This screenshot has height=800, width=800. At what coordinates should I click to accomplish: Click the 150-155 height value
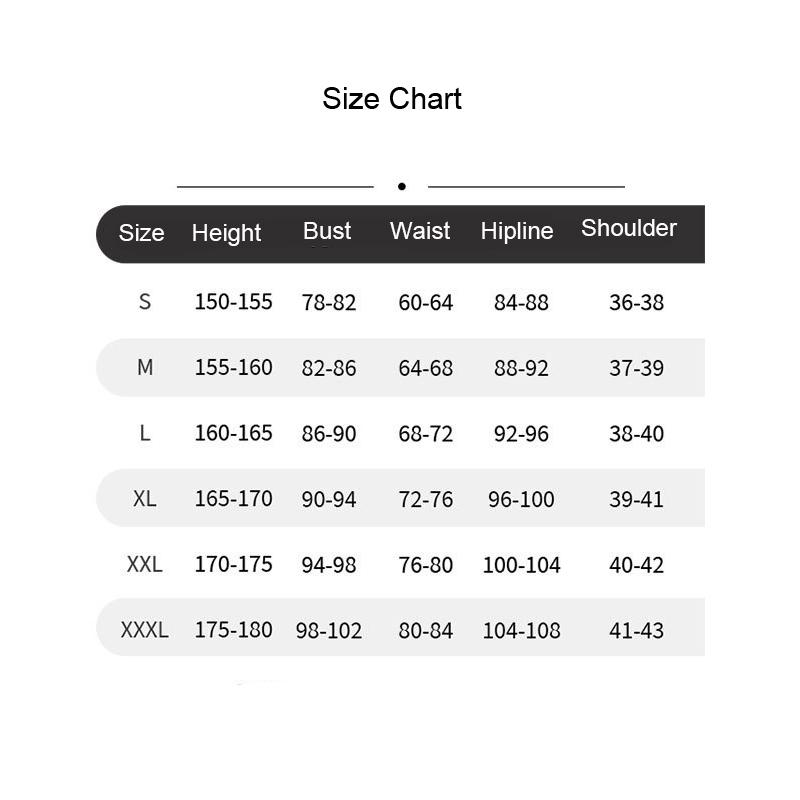pyautogui.click(x=233, y=301)
